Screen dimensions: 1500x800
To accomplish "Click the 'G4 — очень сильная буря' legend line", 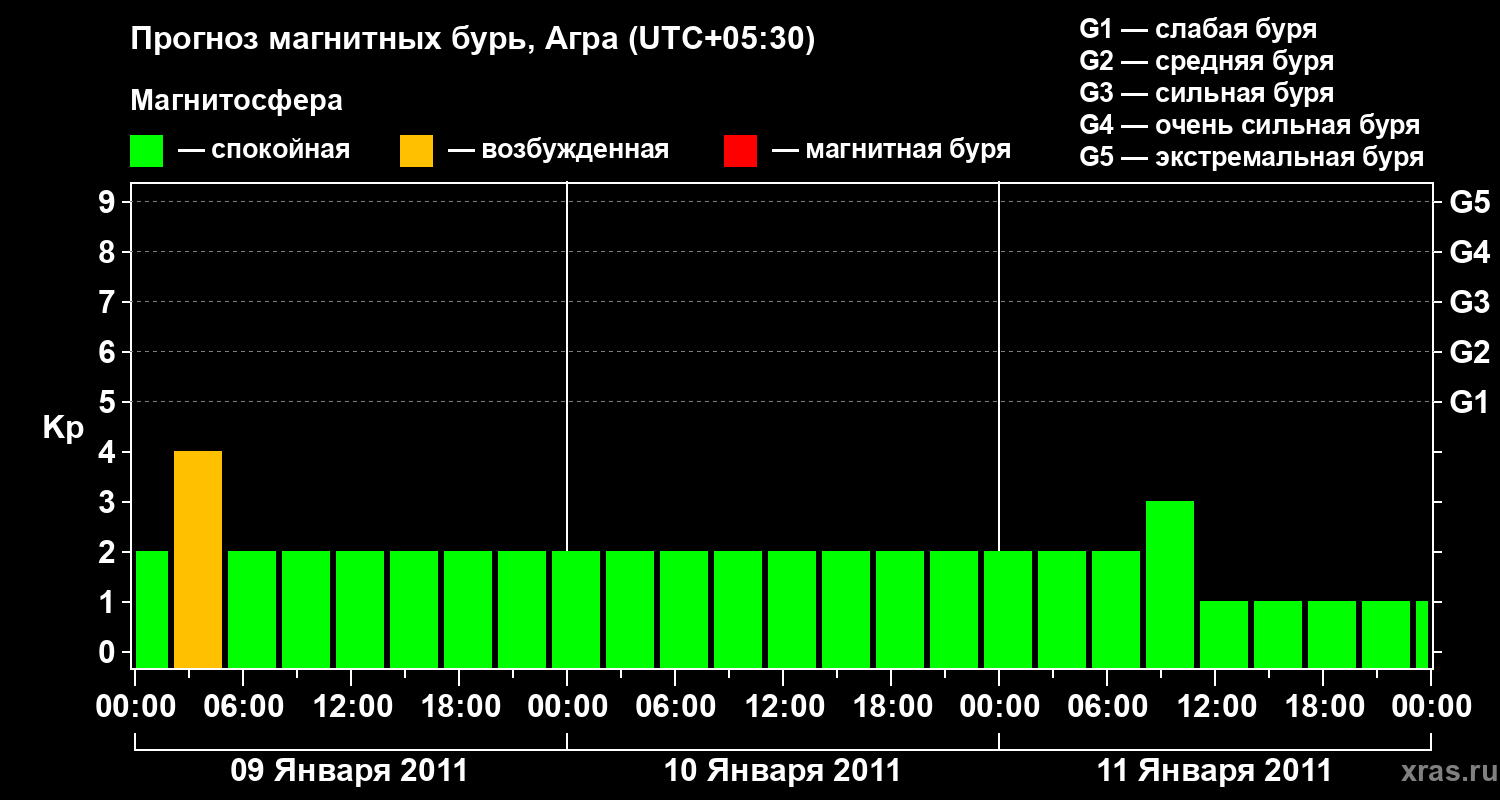I will [1250, 125].
